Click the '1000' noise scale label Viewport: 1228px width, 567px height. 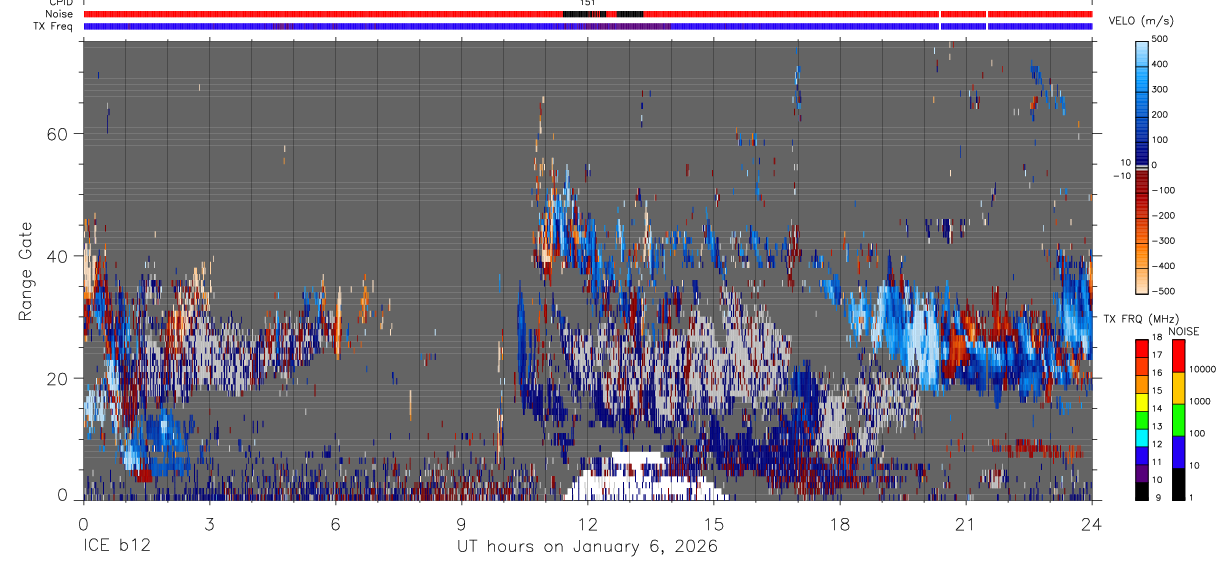tap(1200, 401)
